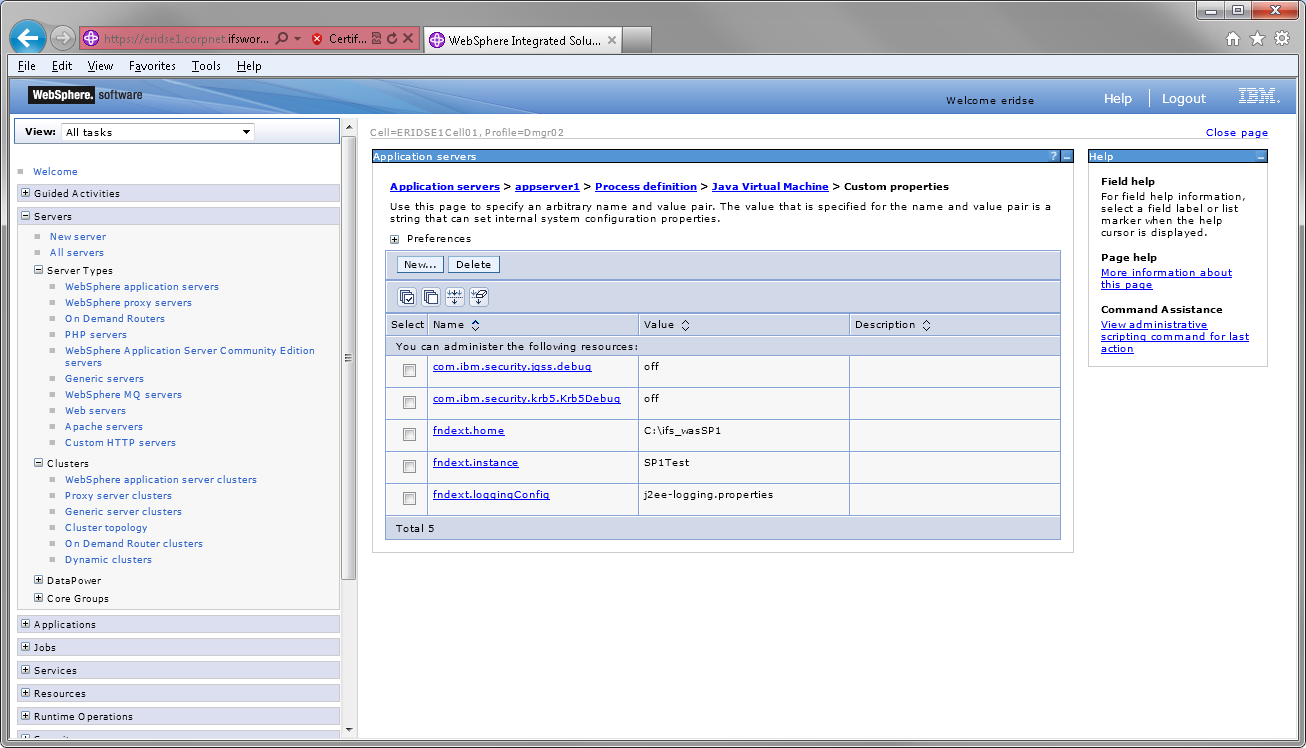
Task: Open the browser Home icon
Action: click(1233, 39)
